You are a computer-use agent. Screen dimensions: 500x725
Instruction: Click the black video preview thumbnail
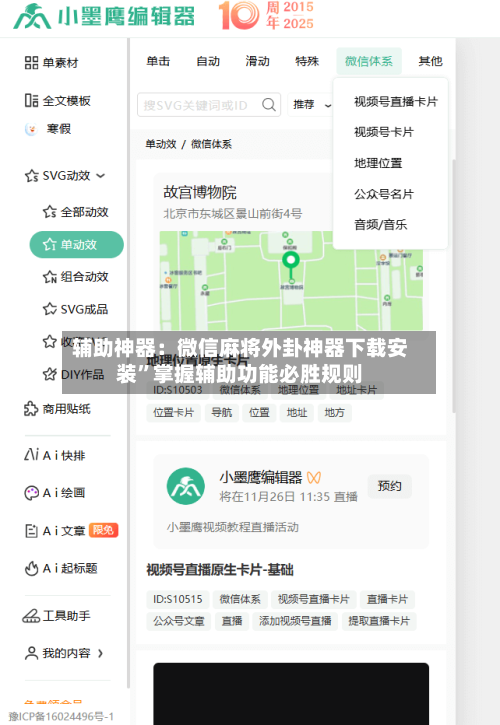[291, 694]
